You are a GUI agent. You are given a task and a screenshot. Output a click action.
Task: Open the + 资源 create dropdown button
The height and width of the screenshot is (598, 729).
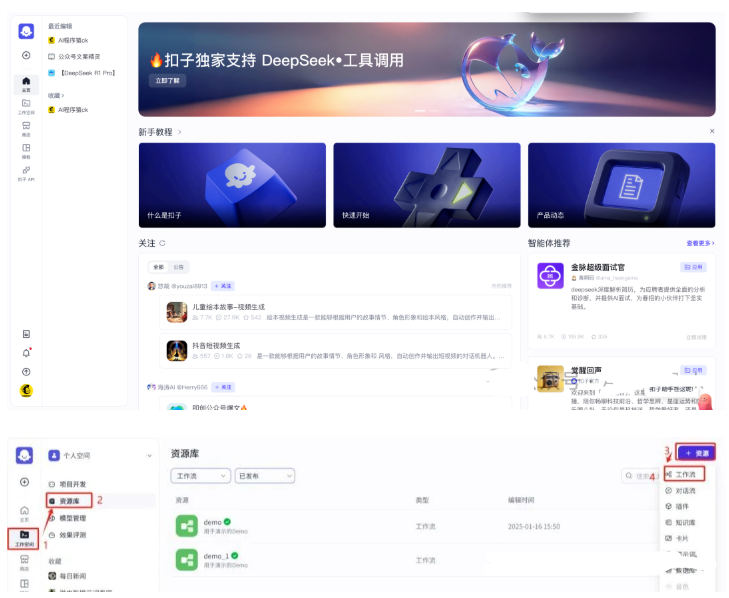(x=696, y=453)
